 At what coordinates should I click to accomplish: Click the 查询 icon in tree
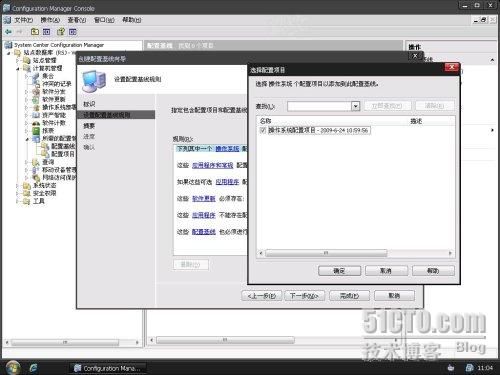[36, 162]
